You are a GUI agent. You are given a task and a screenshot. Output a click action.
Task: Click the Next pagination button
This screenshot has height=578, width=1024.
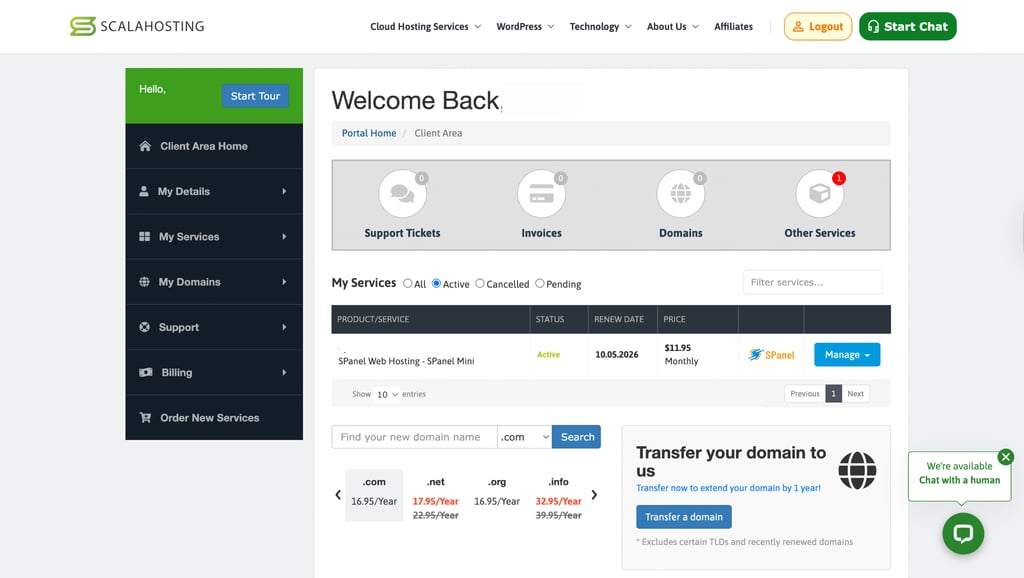coord(856,394)
